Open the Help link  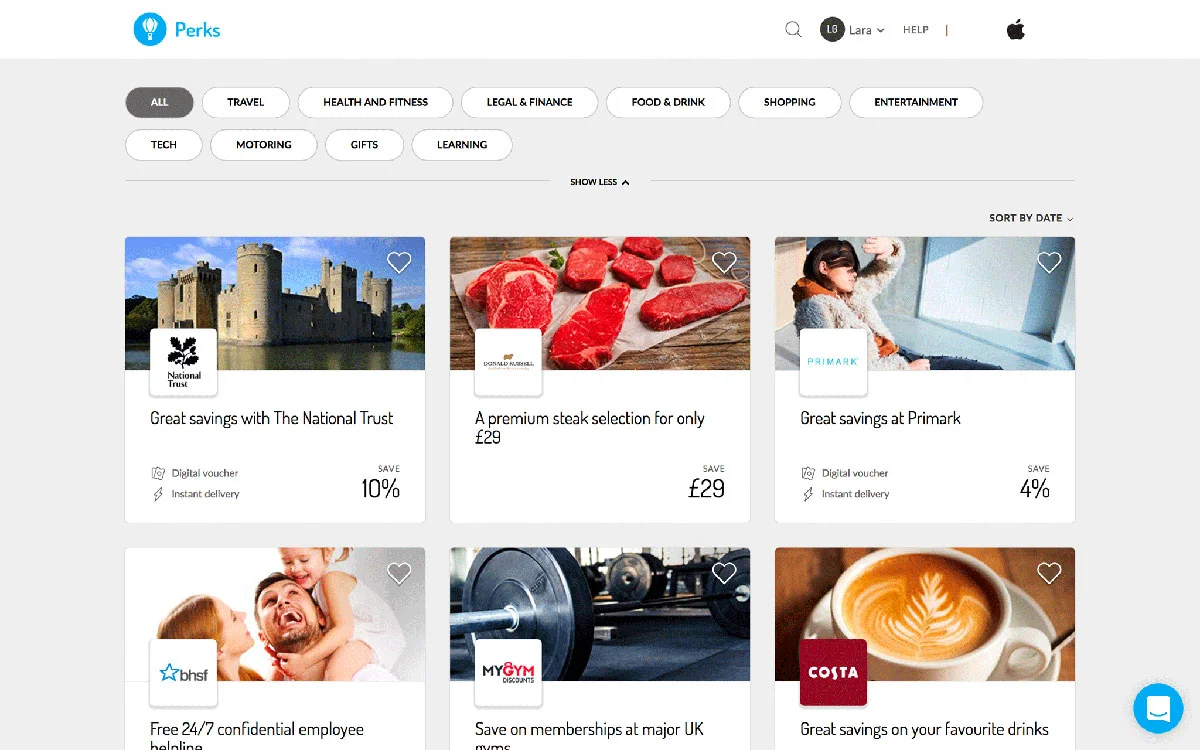click(x=915, y=30)
